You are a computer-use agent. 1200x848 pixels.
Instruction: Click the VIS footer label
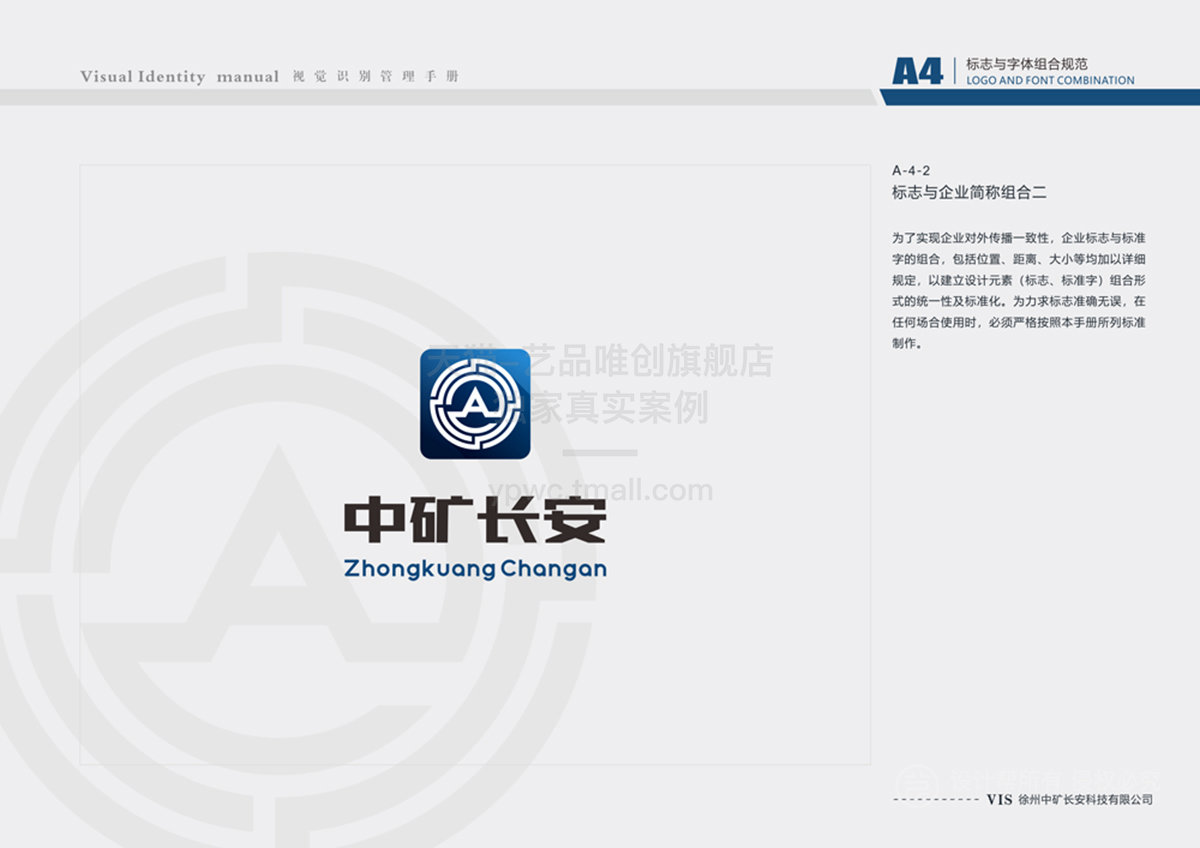tap(999, 800)
